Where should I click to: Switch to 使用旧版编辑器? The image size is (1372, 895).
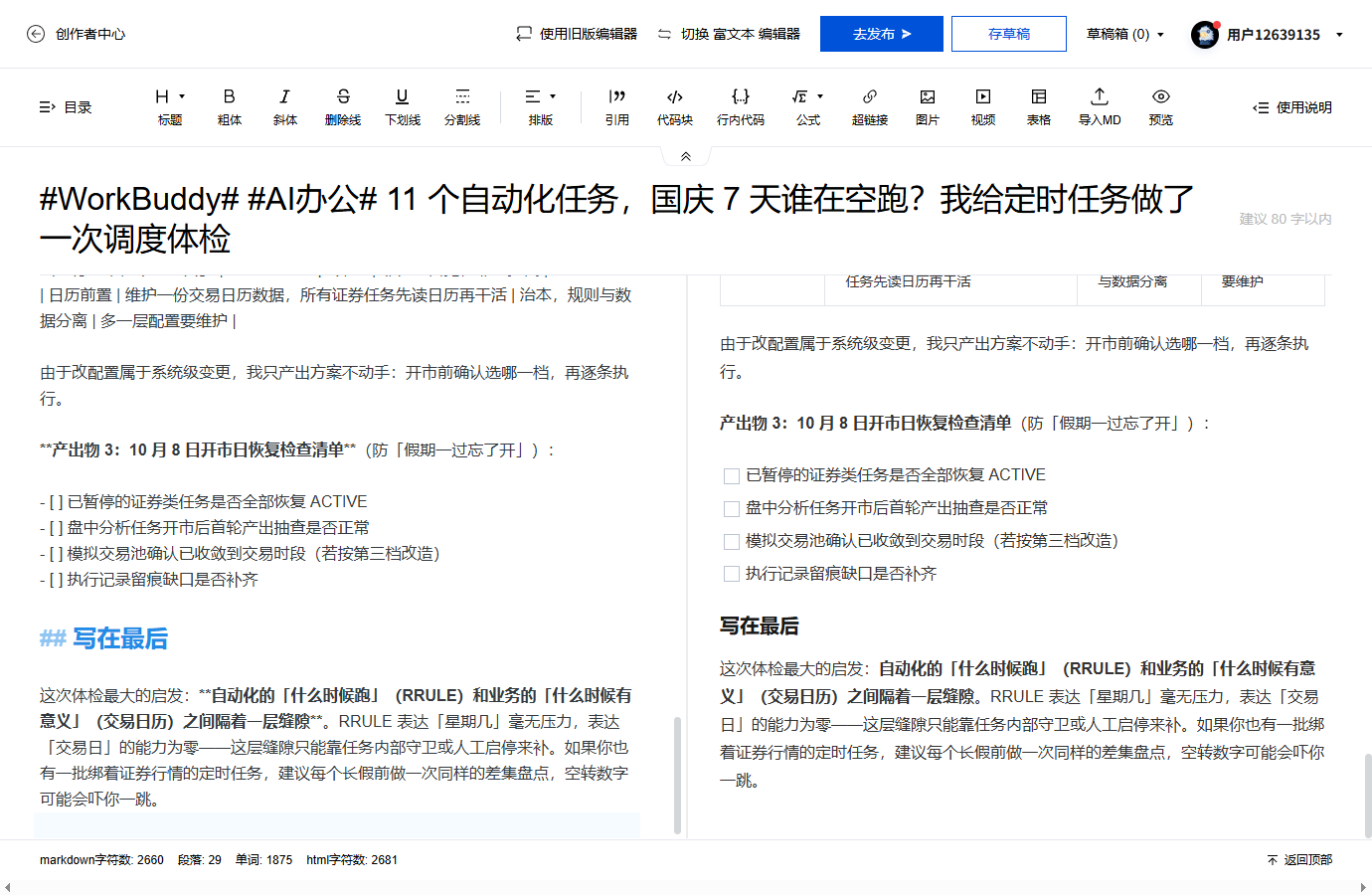pyautogui.click(x=577, y=34)
